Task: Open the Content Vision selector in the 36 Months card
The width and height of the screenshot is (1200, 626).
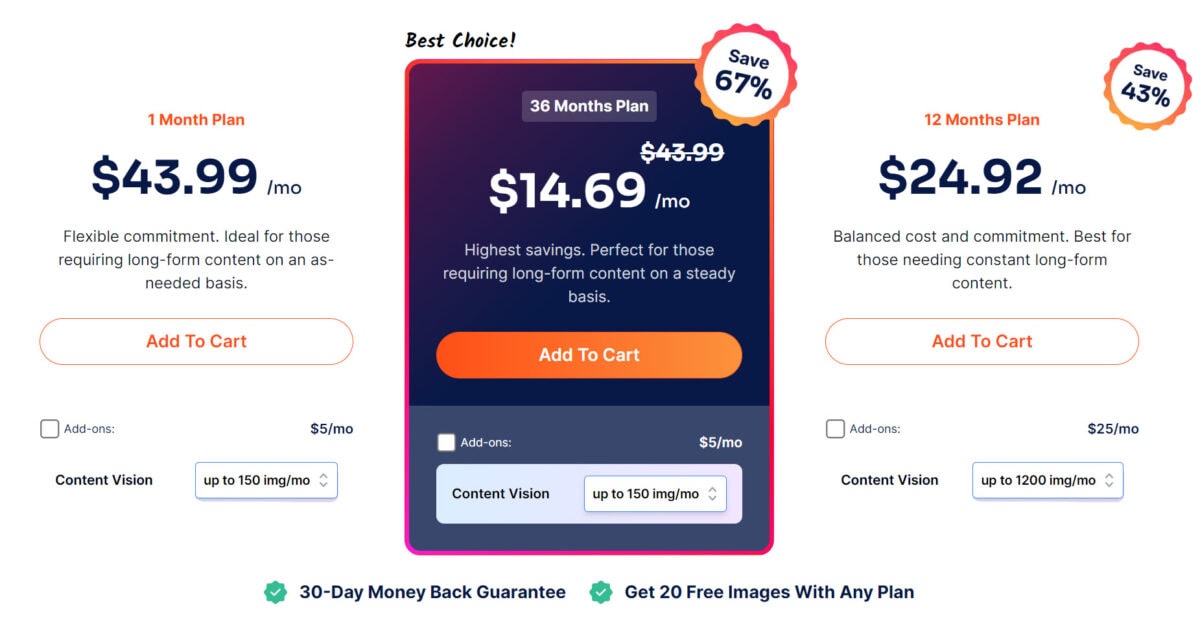Action: (655, 493)
